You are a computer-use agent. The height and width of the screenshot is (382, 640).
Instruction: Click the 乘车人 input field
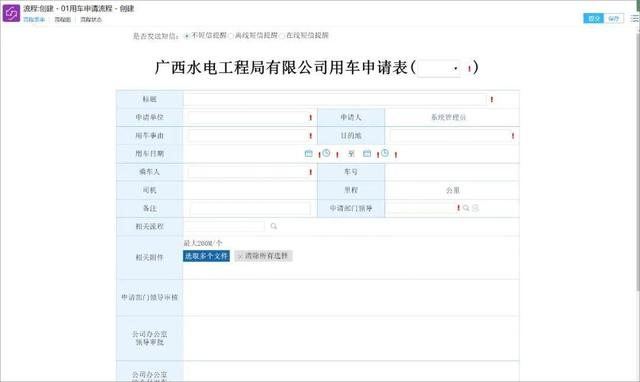pyautogui.click(x=247, y=172)
